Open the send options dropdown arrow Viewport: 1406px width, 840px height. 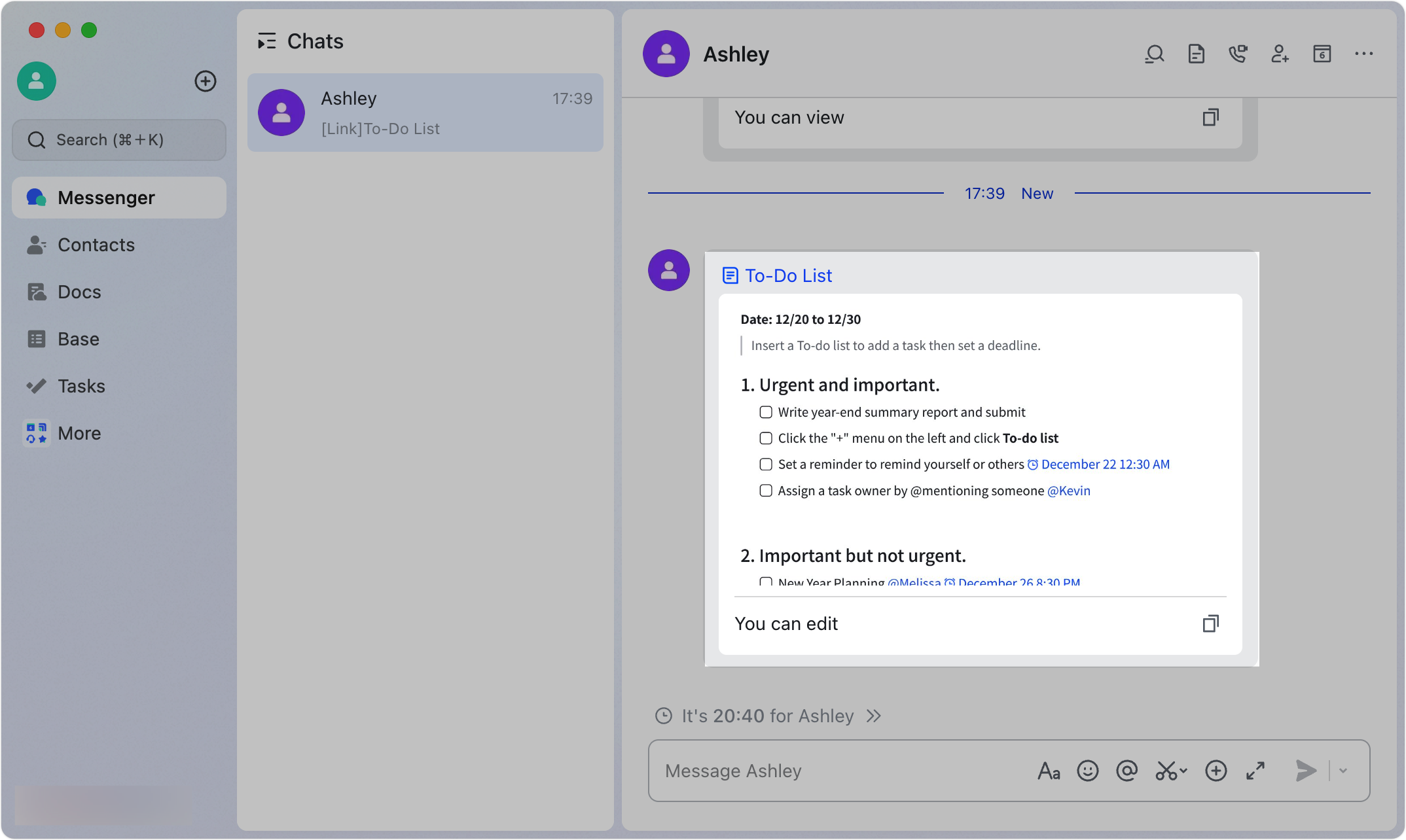coord(1343,771)
